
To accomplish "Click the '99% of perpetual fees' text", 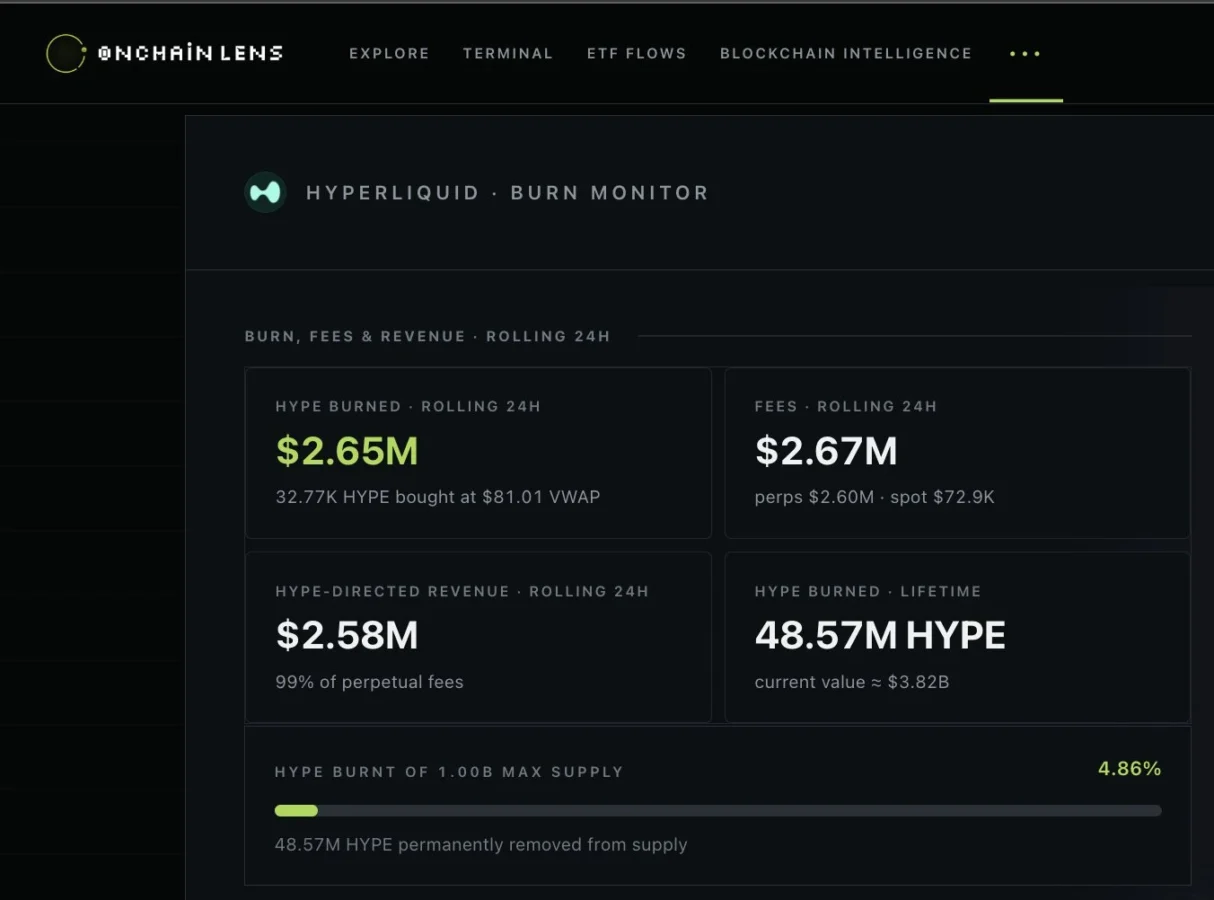I will point(370,683).
